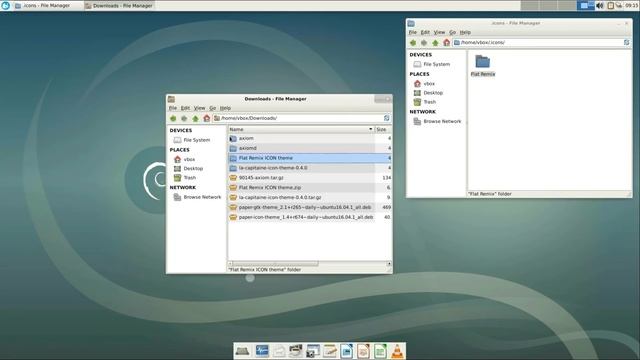
Task: Switch to Downloads File Manager taskbar button
Action: (119, 6)
